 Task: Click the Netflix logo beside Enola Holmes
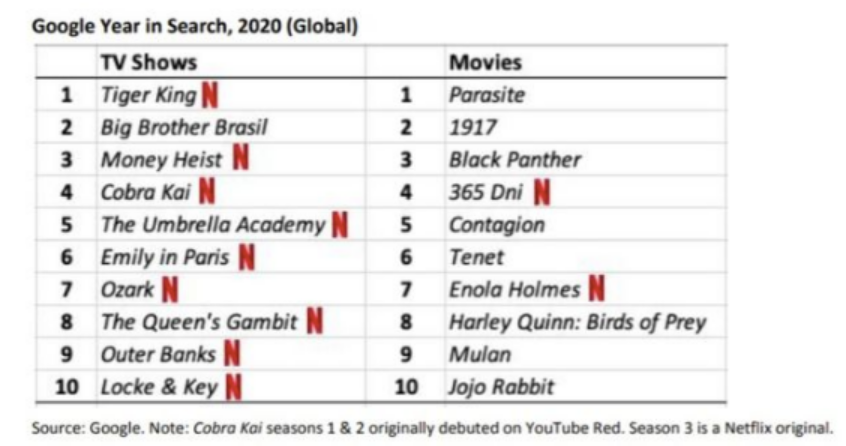tap(596, 290)
